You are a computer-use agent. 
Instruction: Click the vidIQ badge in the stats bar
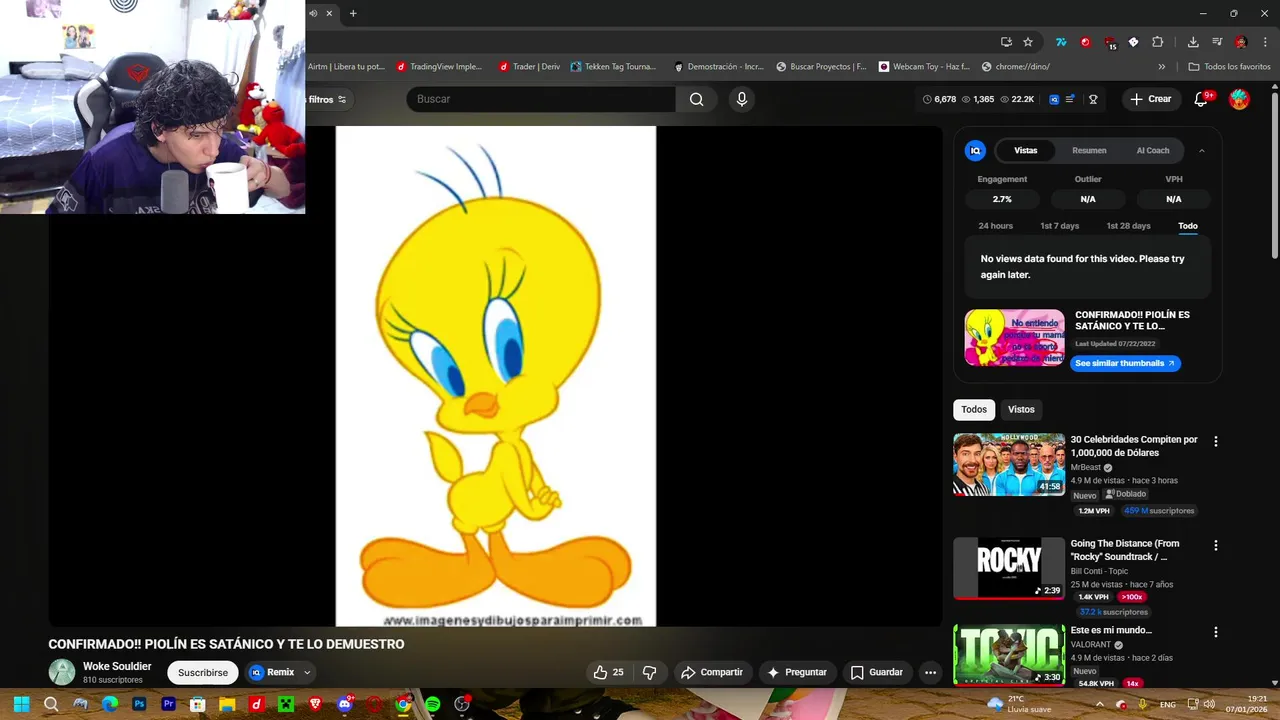[x=1054, y=99]
